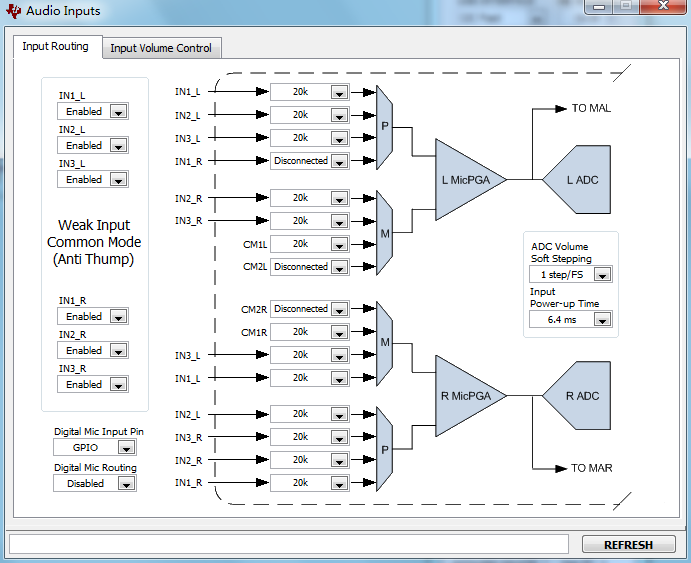Click the L MicPGA amplifier block
This screenshot has width=691, height=563.
[x=466, y=180]
